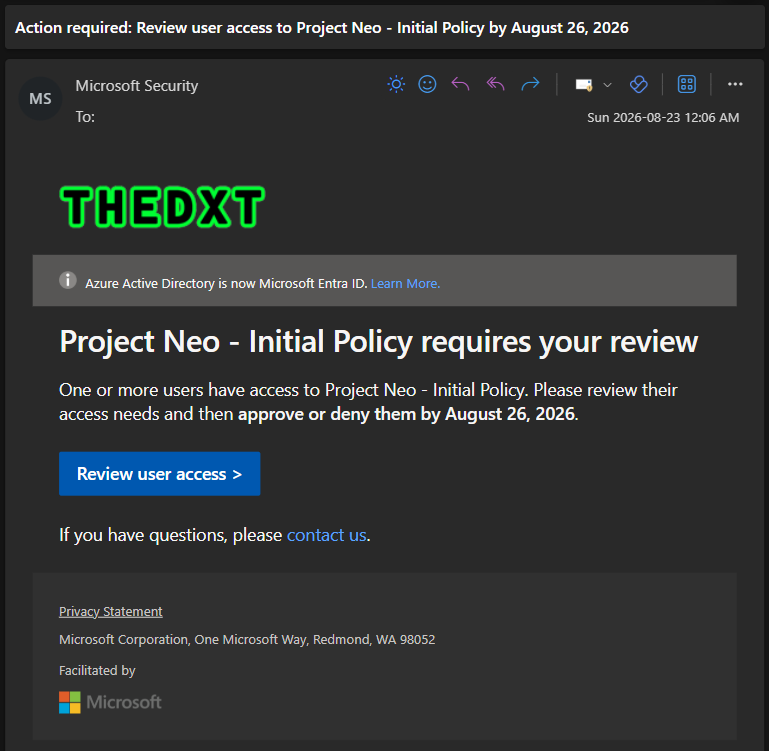Click the Microsoft Corporation address text

pos(247,640)
